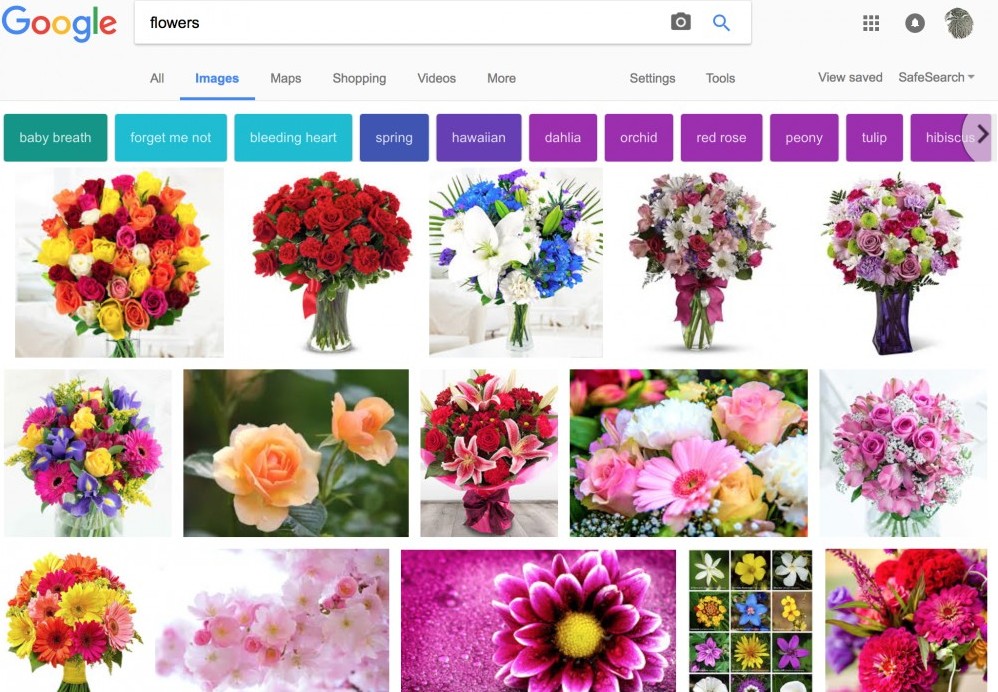Select the 'baby breath' filter button
998x692 pixels.
point(55,137)
